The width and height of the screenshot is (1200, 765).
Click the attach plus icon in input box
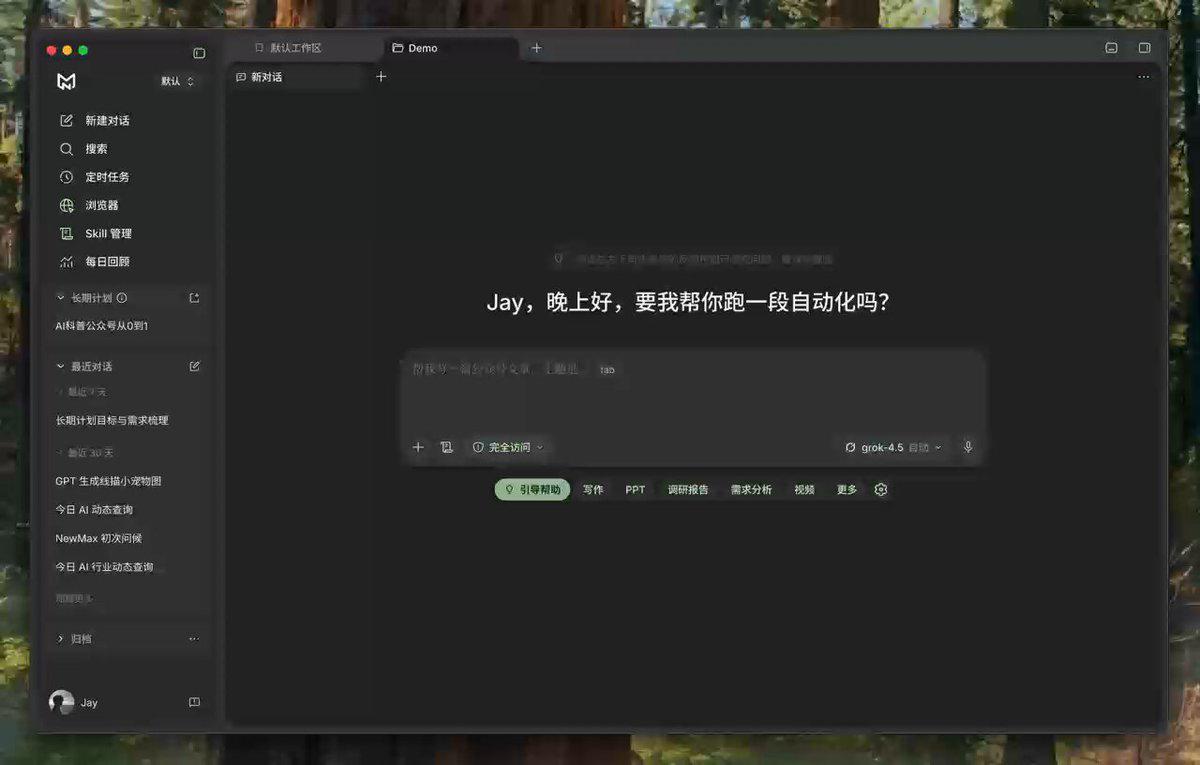click(418, 447)
